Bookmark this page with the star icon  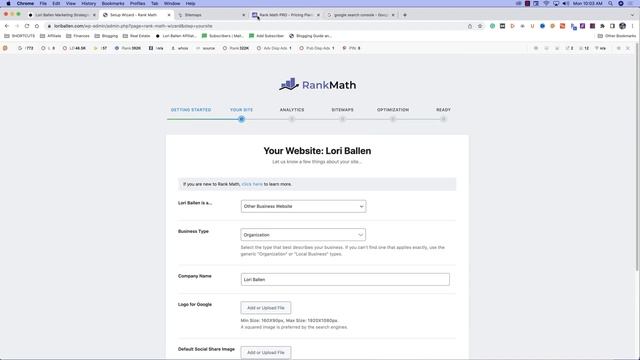[x=480, y=26]
